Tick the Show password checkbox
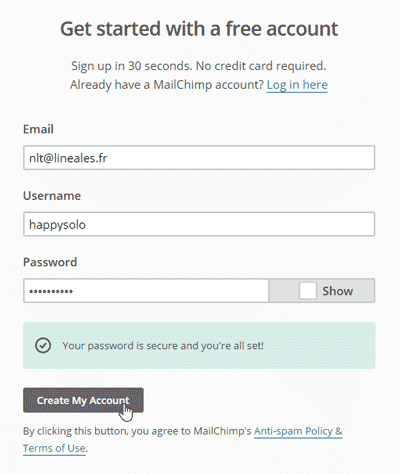The width and height of the screenshot is (400, 474). pos(307,291)
